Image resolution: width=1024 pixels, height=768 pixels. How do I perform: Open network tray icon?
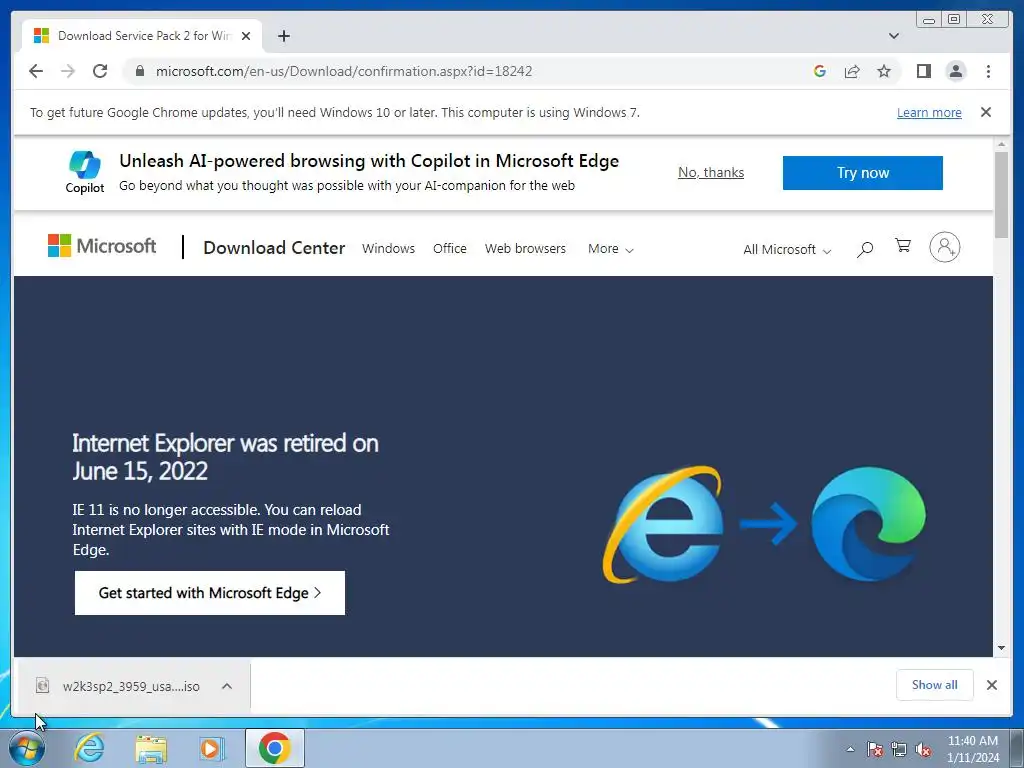[899, 749]
